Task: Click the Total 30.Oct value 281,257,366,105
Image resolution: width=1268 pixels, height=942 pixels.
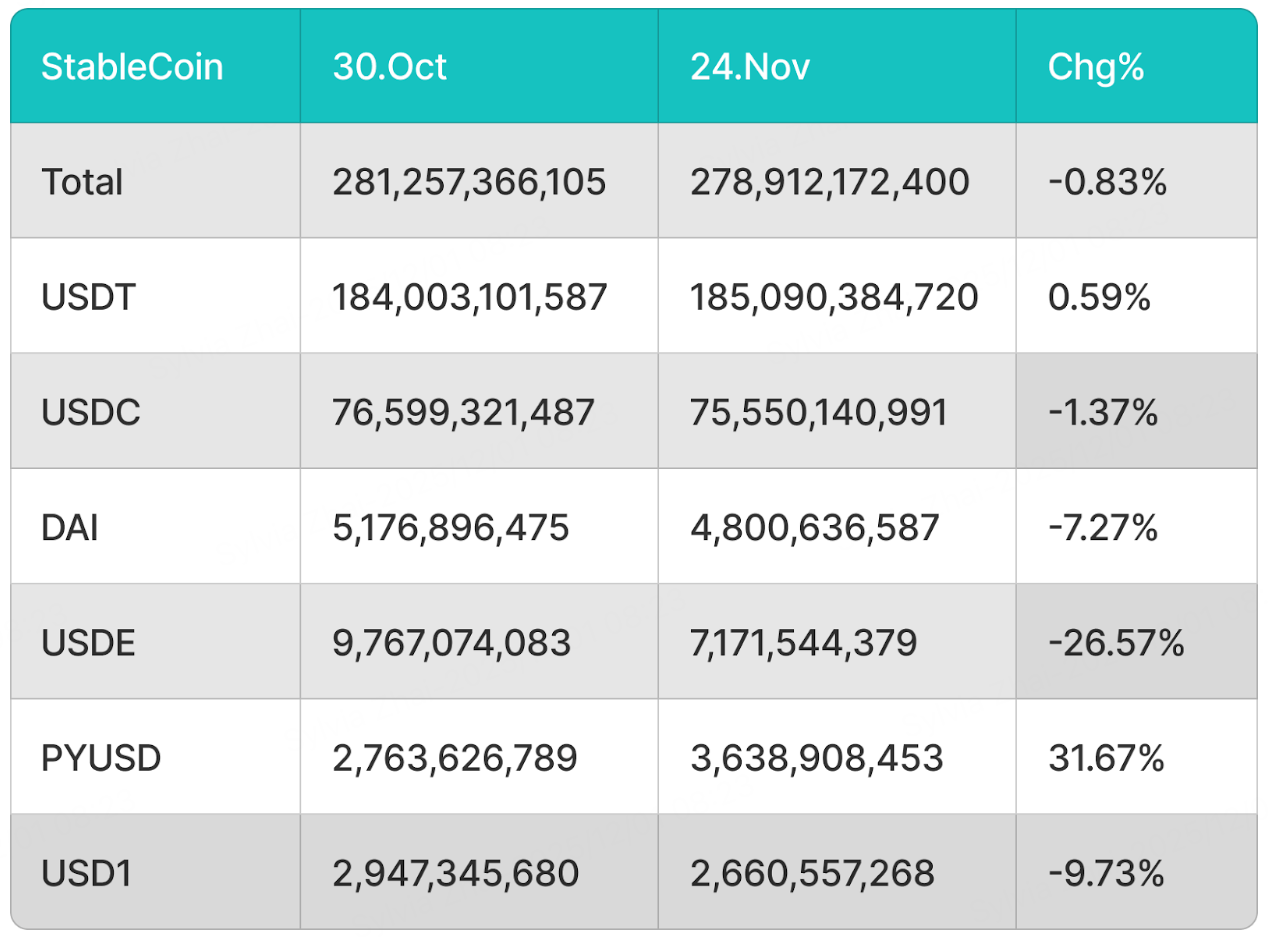Action: click(469, 182)
